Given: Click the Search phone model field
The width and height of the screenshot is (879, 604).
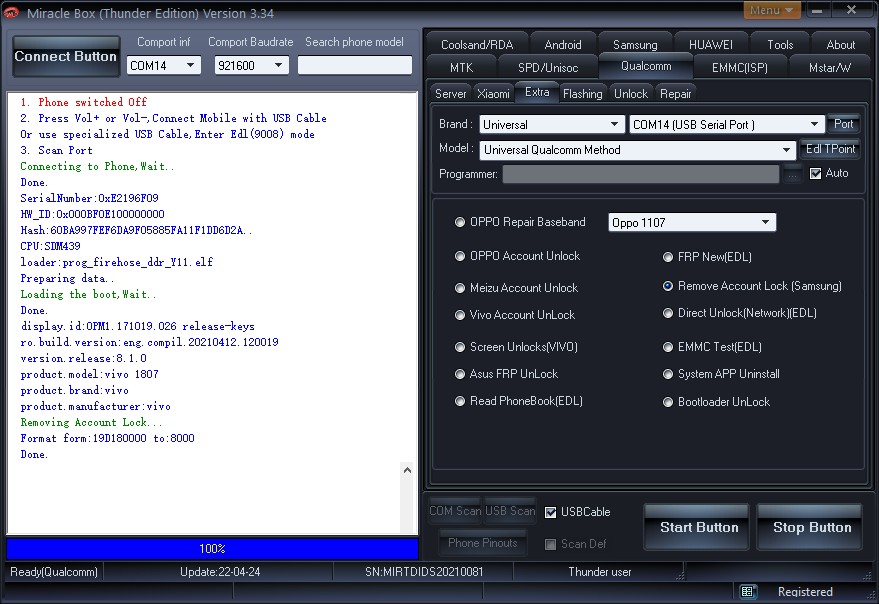Looking at the screenshot, I should tap(354, 65).
